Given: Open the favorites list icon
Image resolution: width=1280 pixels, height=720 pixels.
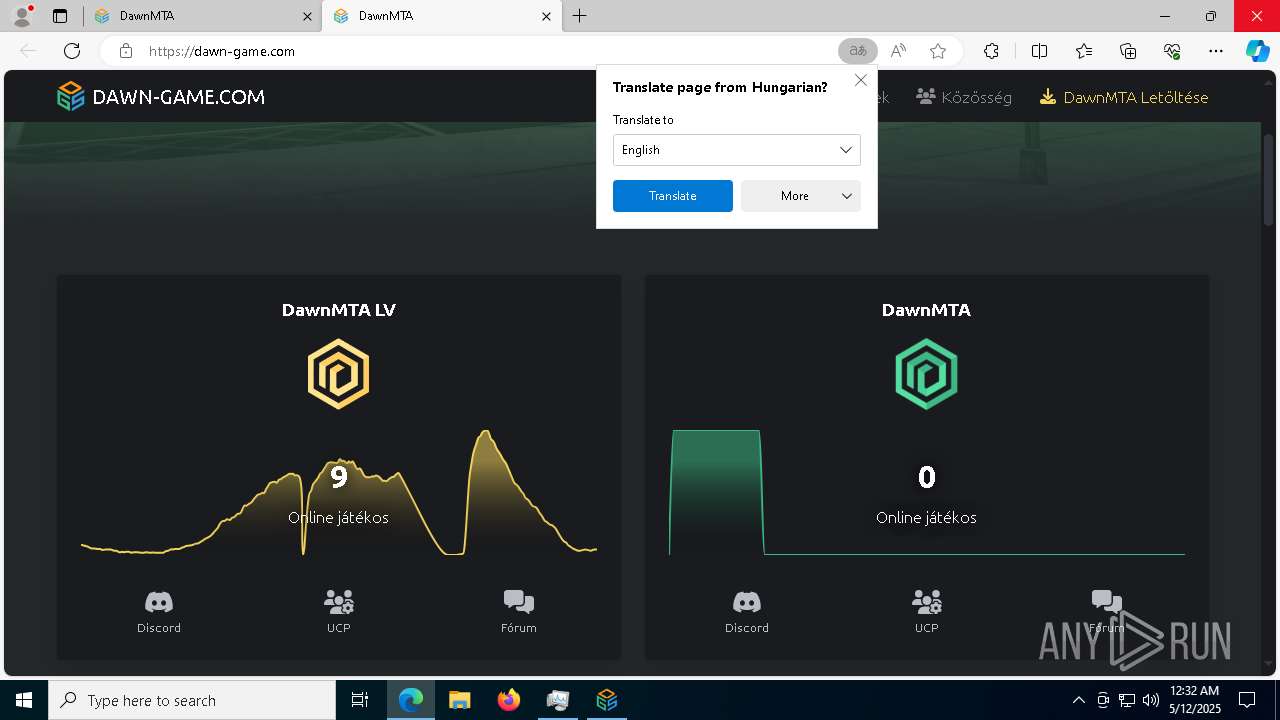Looking at the screenshot, I should [x=1084, y=51].
